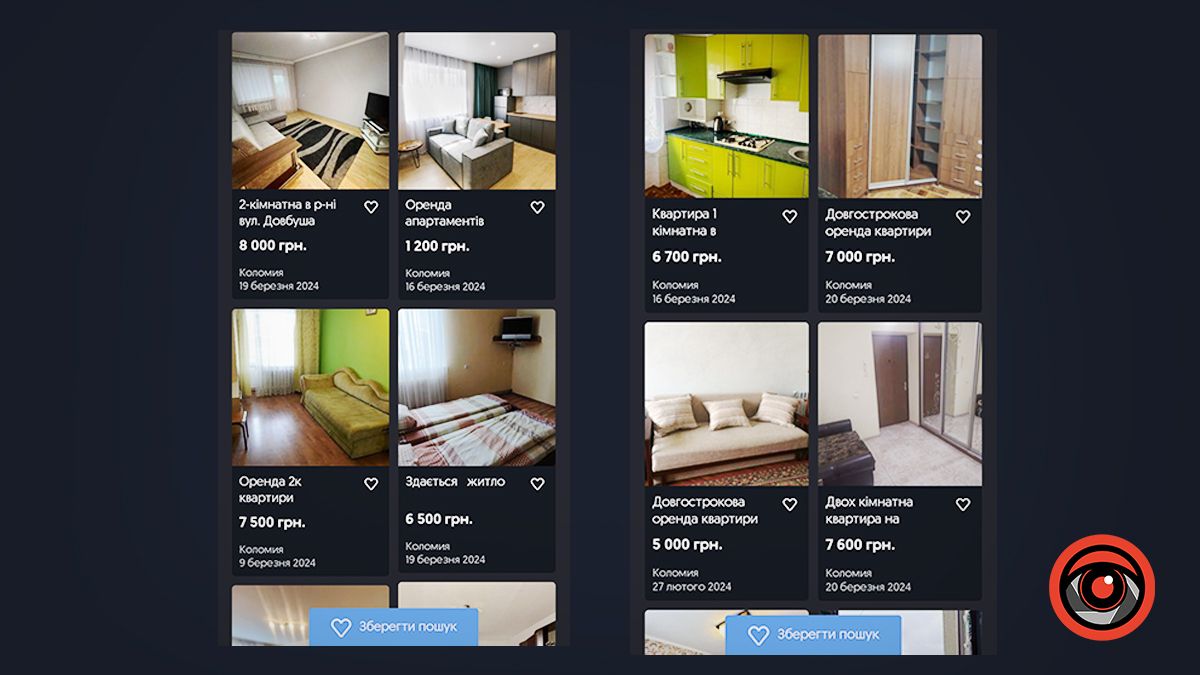Click the right Зберегти пошук button
Image resolution: width=1200 pixels, height=675 pixels.
[x=813, y=635]
